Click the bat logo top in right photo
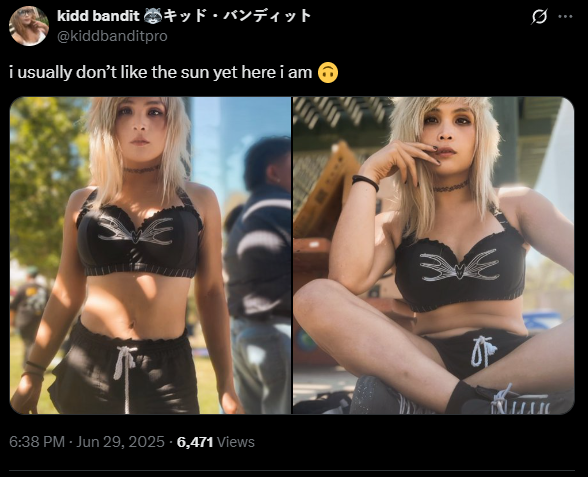This screenshot has width=588, height=477. click(x=459, y=266)
